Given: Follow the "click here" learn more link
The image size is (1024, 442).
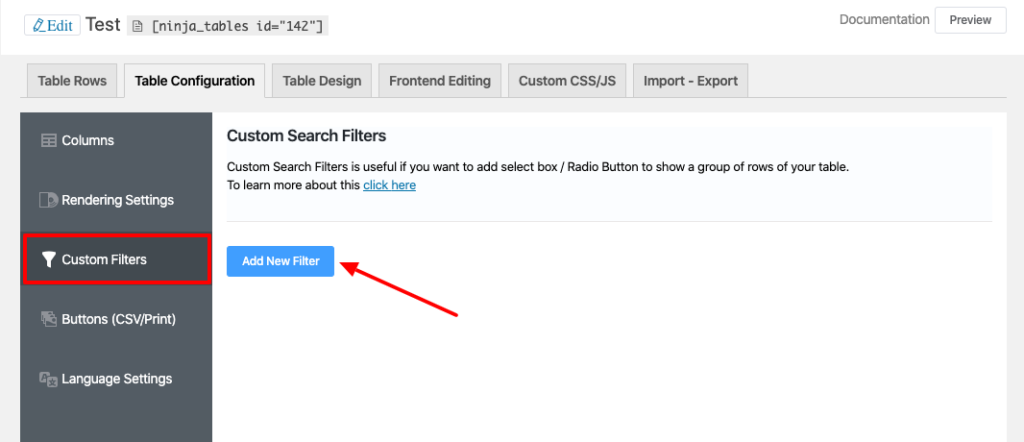Looking at the screenshot, I should (389, 185).
